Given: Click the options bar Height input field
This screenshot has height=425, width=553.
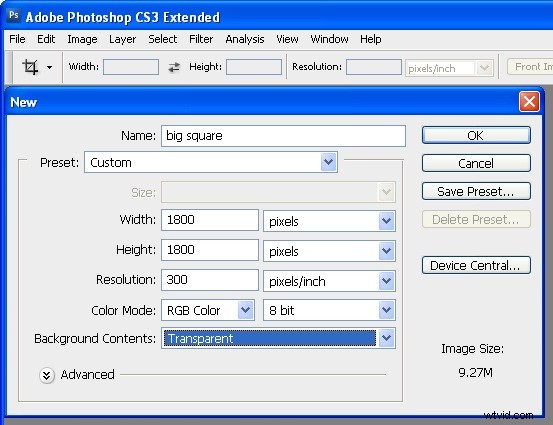Looking at the screenshot, I should pyautogui.click(x=254, y=67).
